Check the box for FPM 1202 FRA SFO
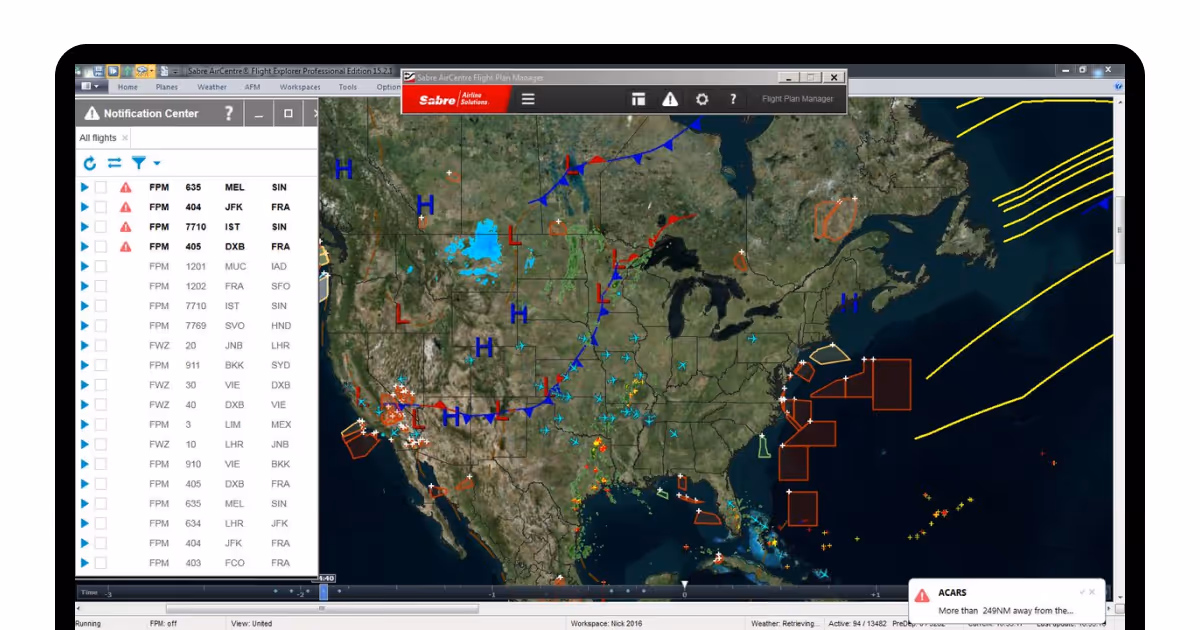1200x630 pixels. click(x=101, y=286)
